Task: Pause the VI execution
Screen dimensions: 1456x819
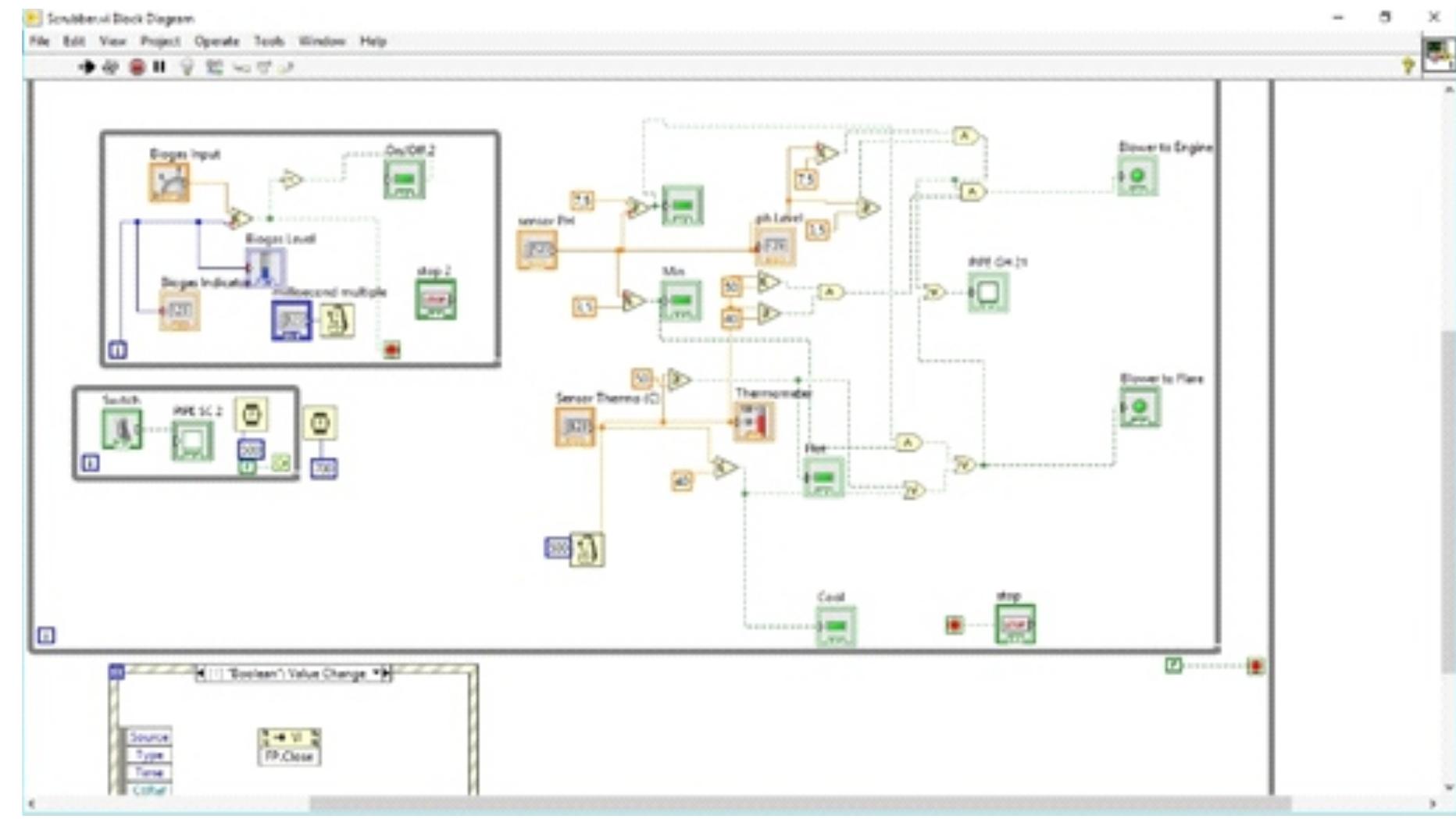Action: [159, 67]
